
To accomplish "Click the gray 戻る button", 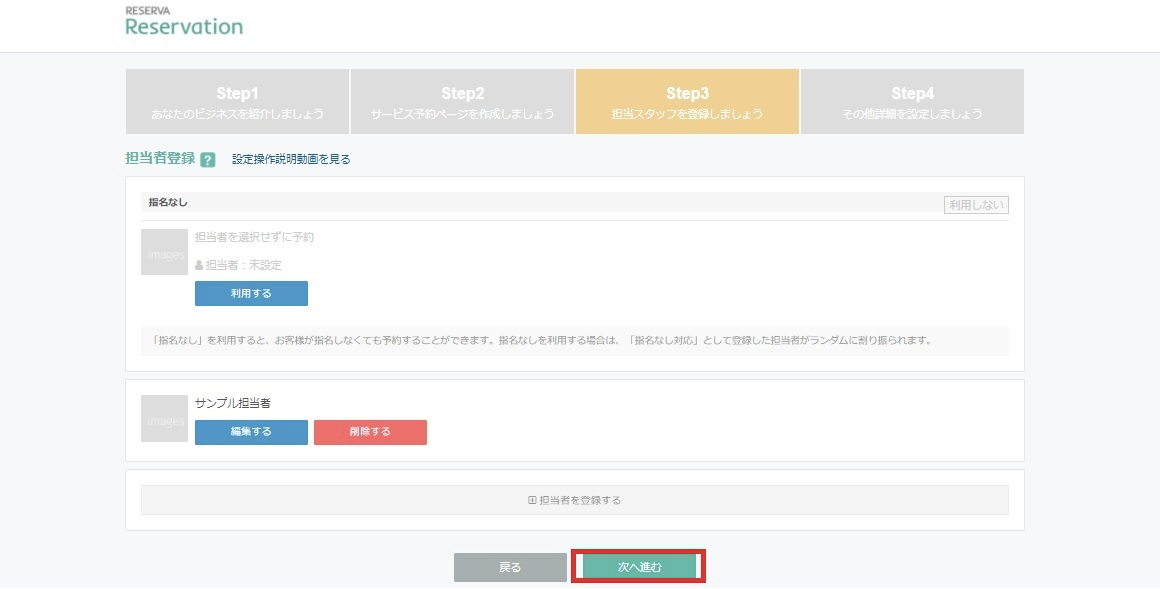I will click(510, 567).
